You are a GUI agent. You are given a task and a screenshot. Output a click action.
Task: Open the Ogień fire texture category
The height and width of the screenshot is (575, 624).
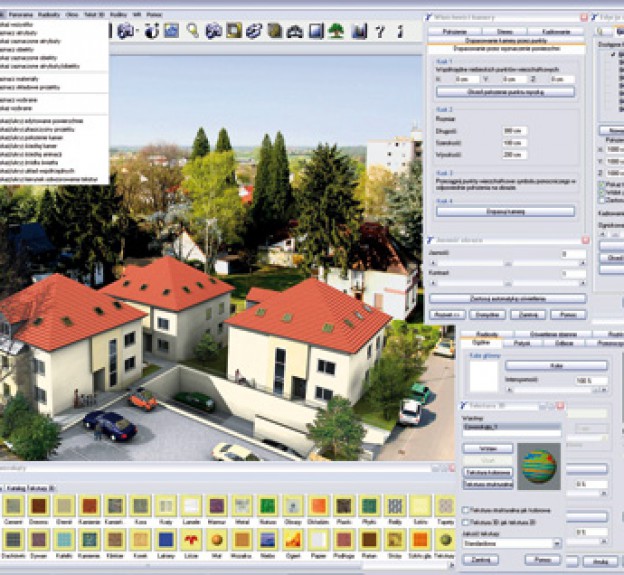point(293,540)
